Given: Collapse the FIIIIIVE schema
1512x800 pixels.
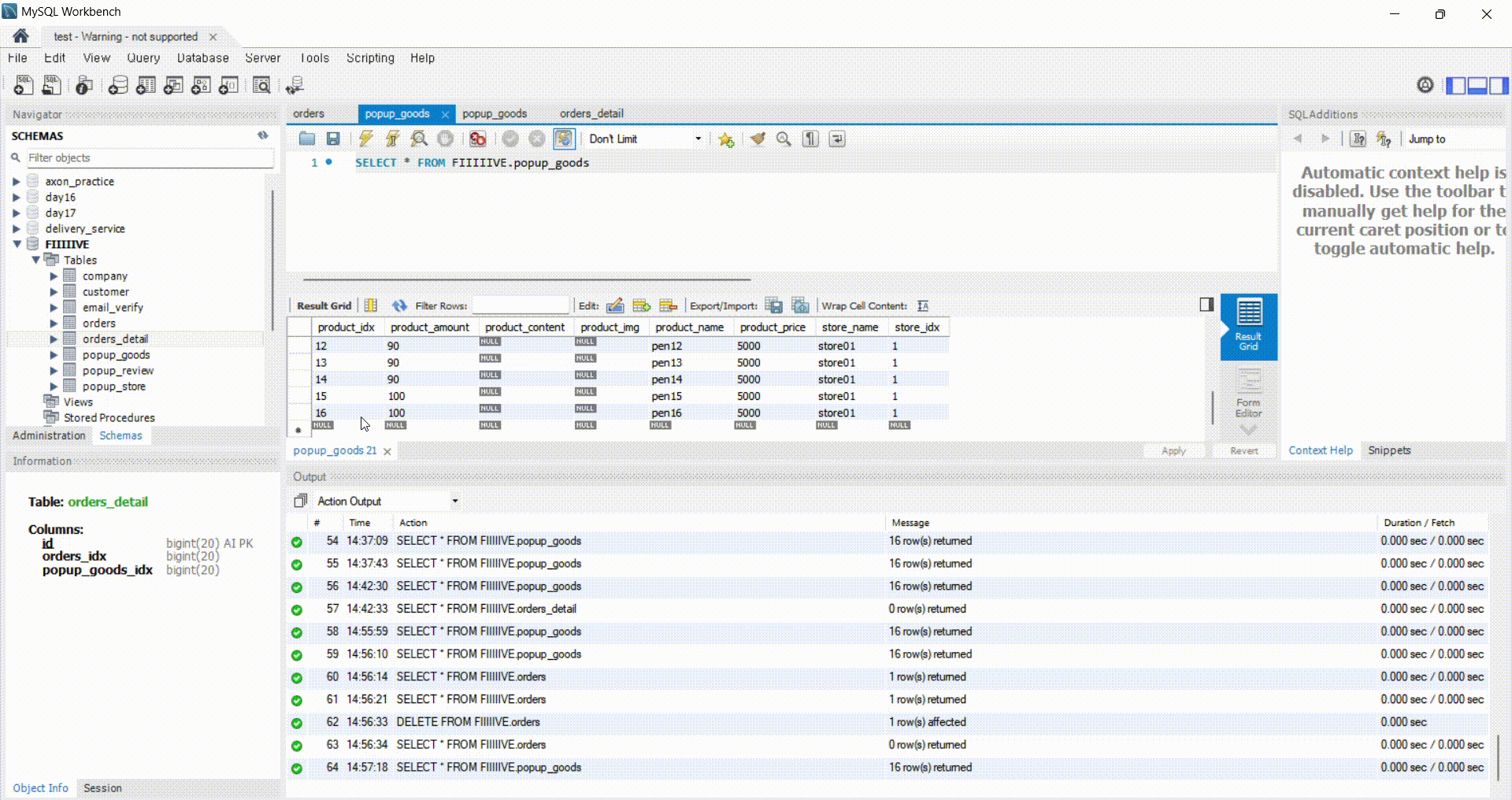Looking at the screenshot, I should tap(17, 244).
